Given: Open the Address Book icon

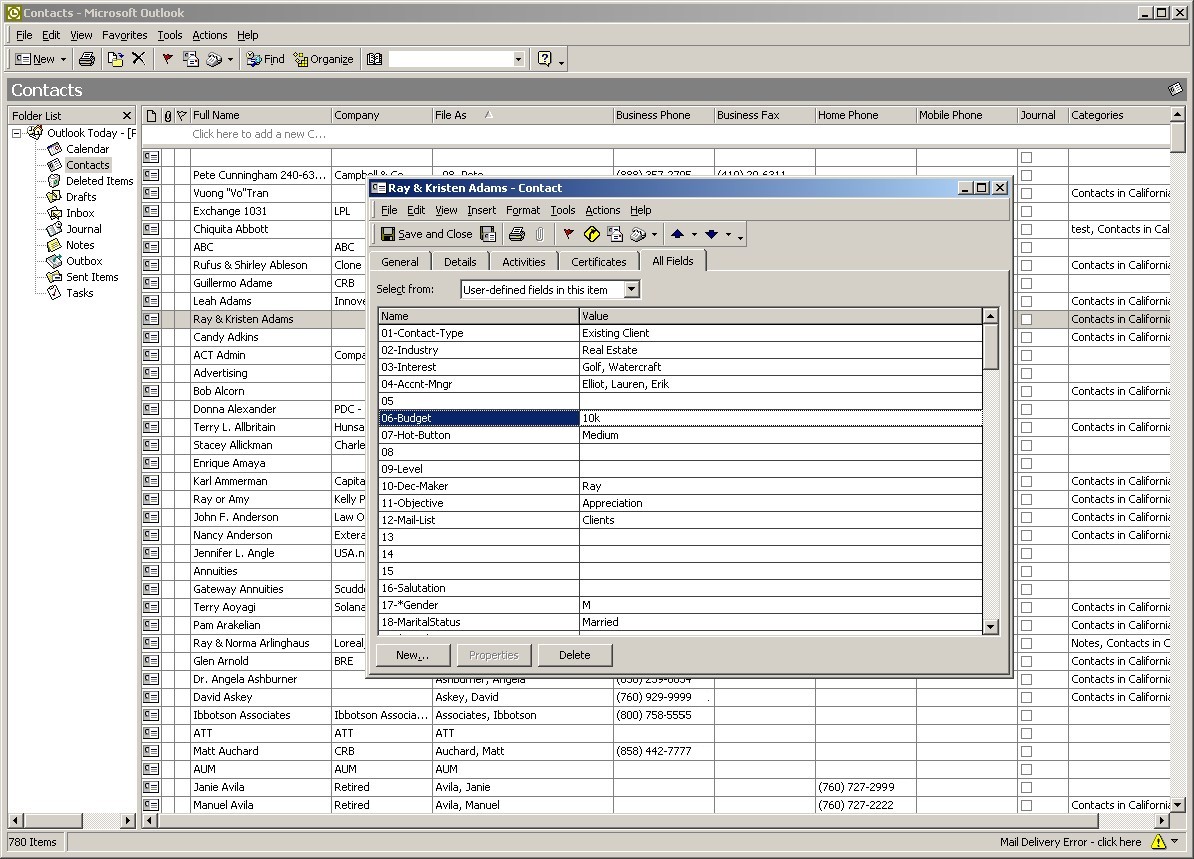Looking at the screenshot, I should click(x=374, y=59).
